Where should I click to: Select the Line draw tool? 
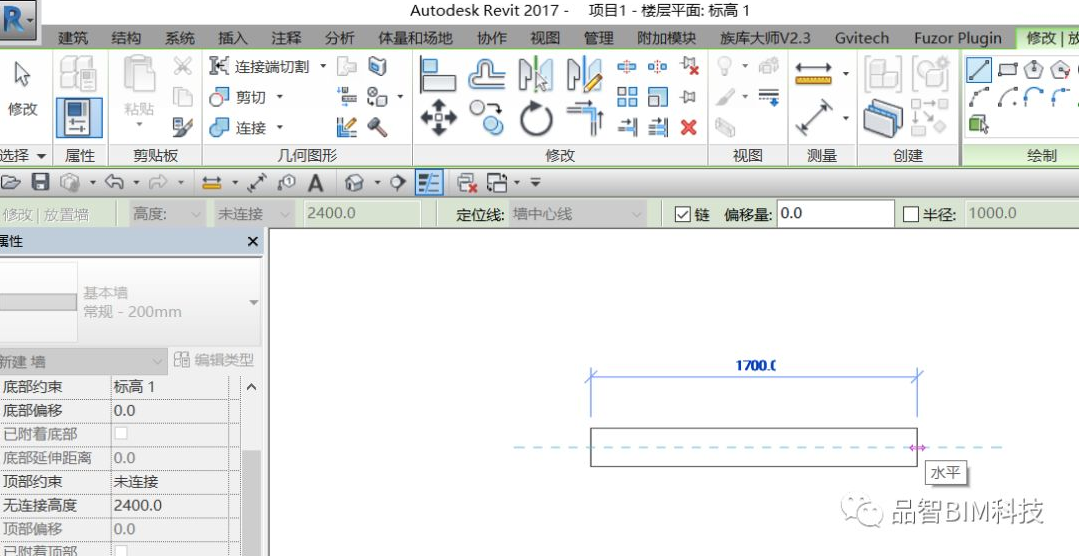[x=979, y=70]
